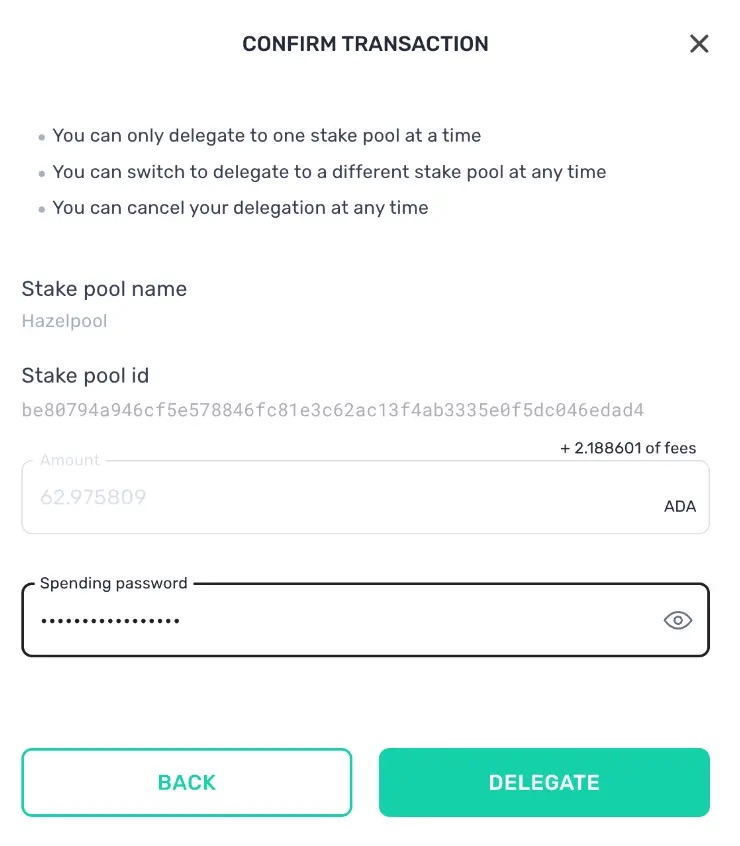Screen dimensions: 740x846
Task: Click the Stake pool id heading
Action: [85, 375]
